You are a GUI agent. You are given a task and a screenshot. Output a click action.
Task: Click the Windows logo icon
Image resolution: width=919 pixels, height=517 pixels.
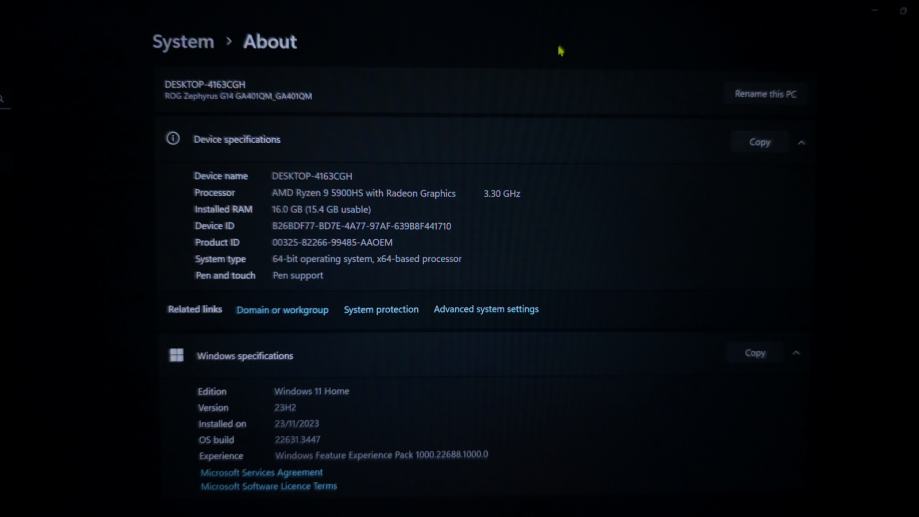[x=176, y=355]
